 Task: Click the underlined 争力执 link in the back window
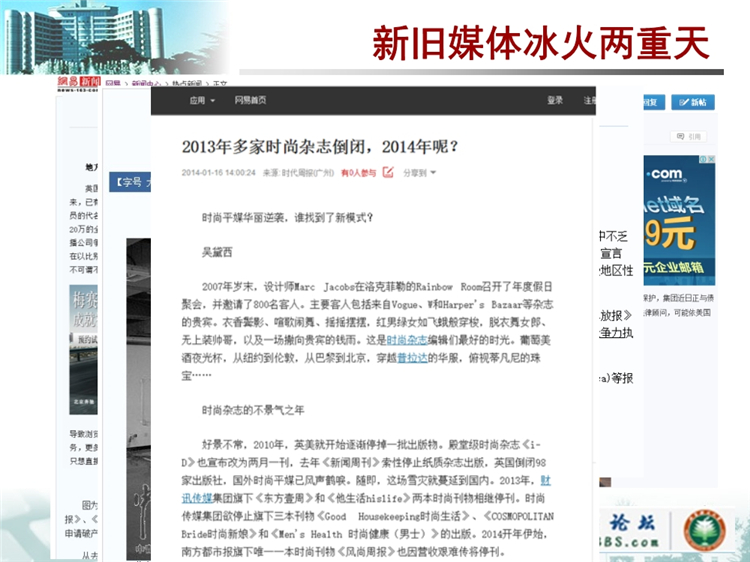point(616,333)
